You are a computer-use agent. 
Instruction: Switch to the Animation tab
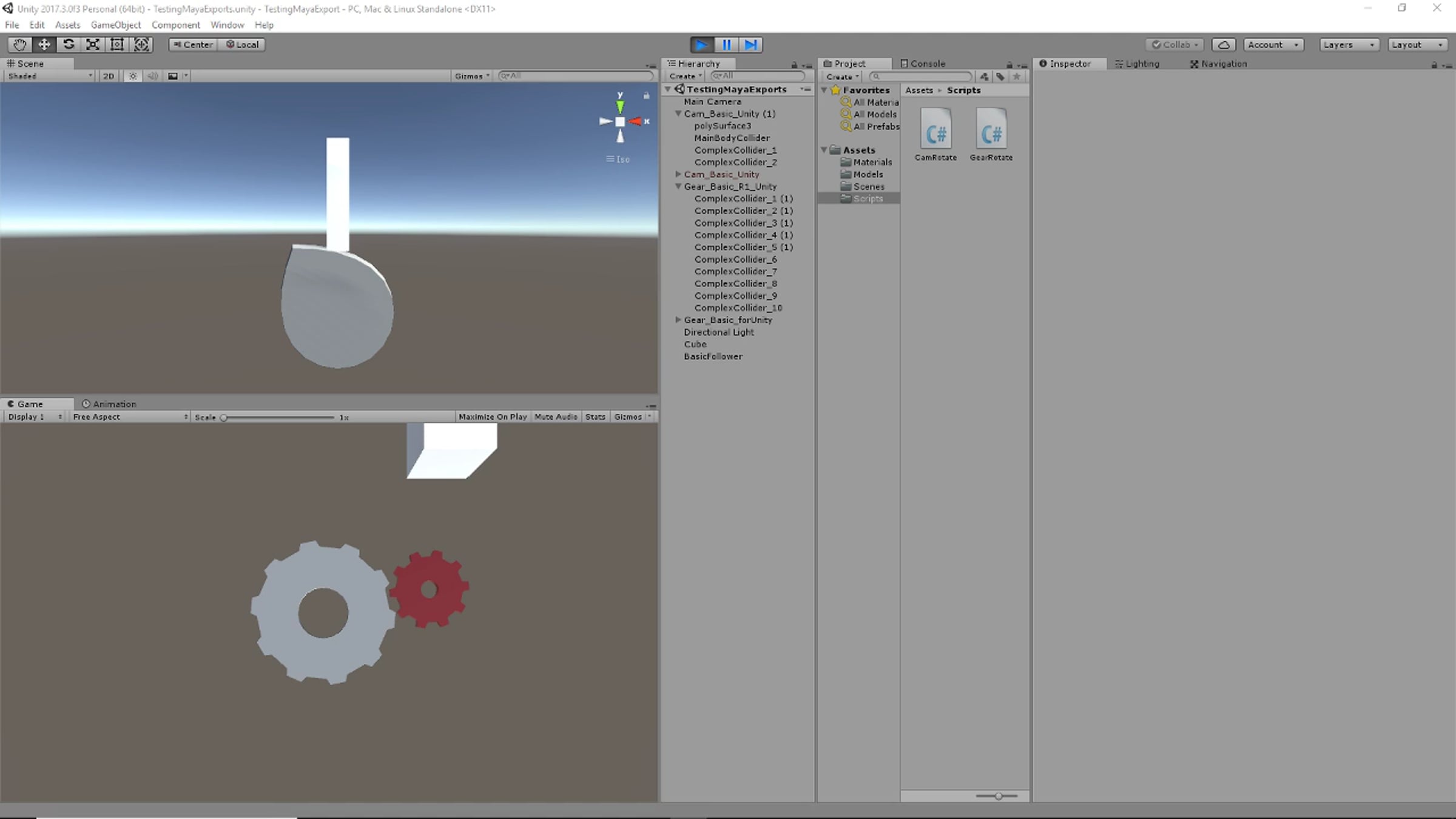109,404
